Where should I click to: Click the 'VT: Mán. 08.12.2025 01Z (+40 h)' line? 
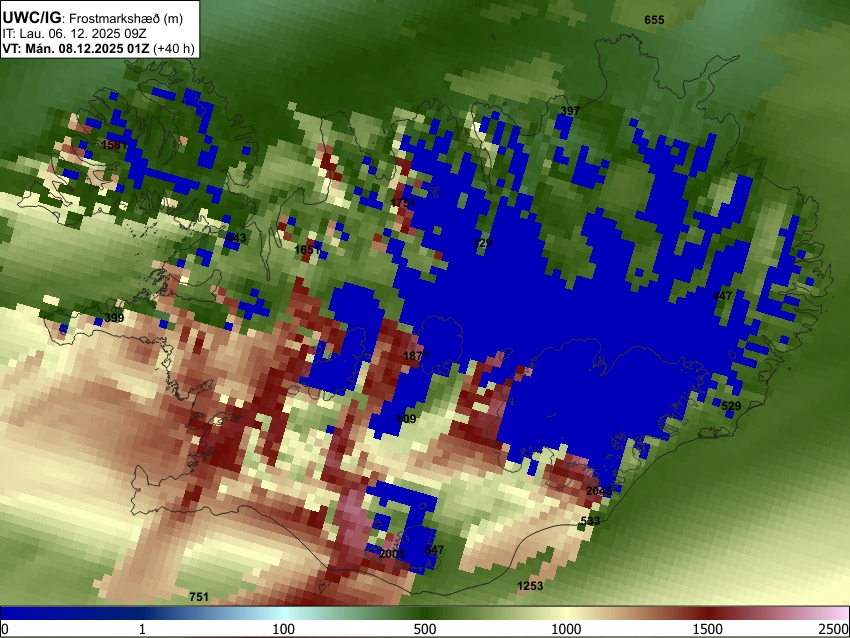click(98, 49)
